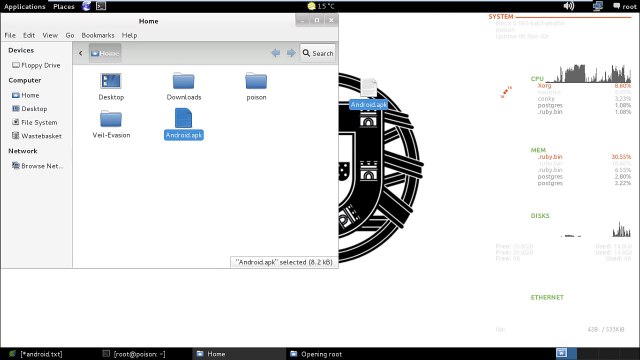
Task: Switch to Opening root taskbar item
Action: (334, 354)
